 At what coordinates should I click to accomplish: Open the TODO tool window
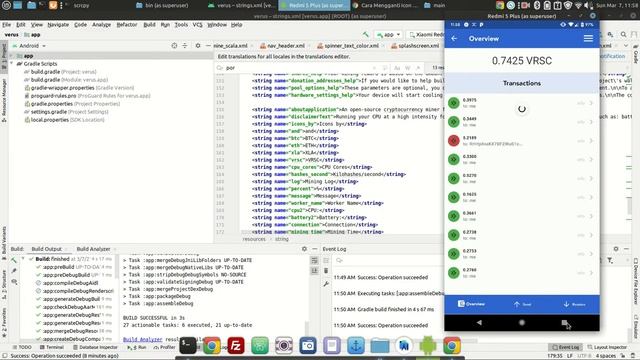[22, 347]
